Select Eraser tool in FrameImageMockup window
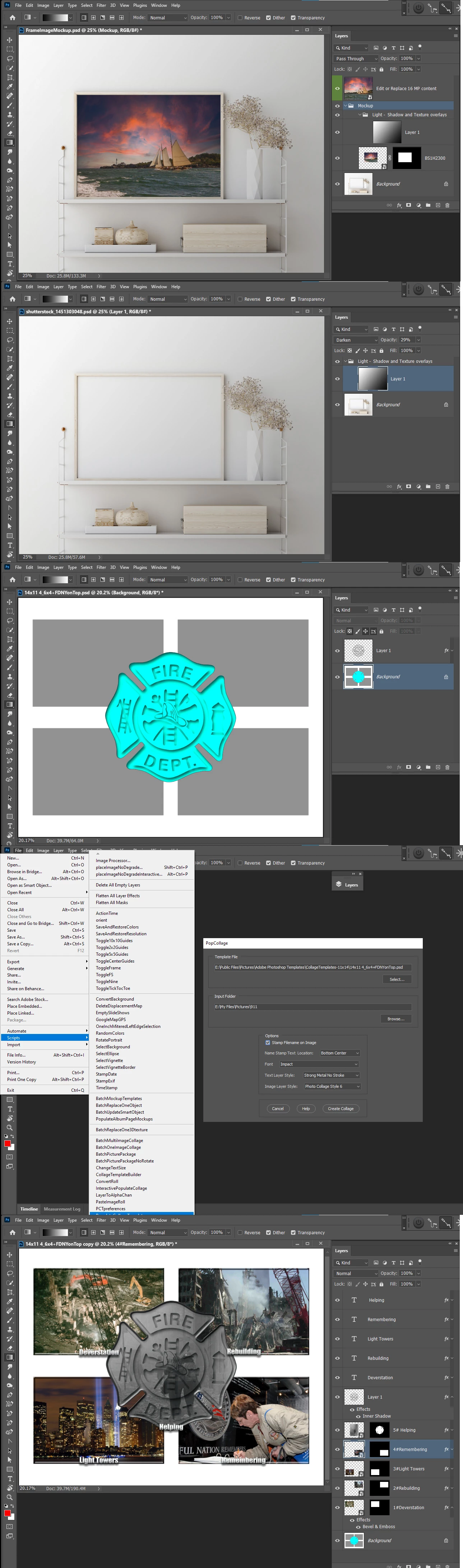 pos(9,133)
